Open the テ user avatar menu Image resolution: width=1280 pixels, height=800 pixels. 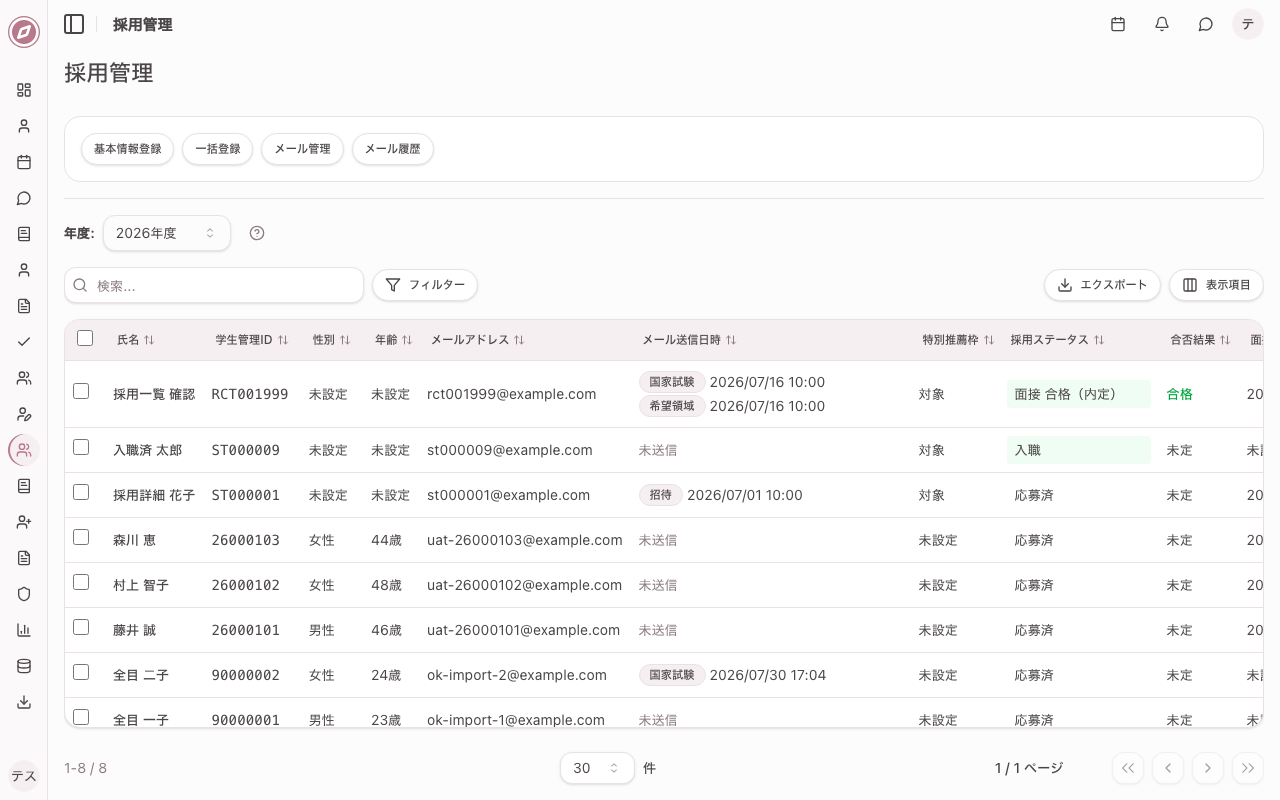(x=1248, y=24)
